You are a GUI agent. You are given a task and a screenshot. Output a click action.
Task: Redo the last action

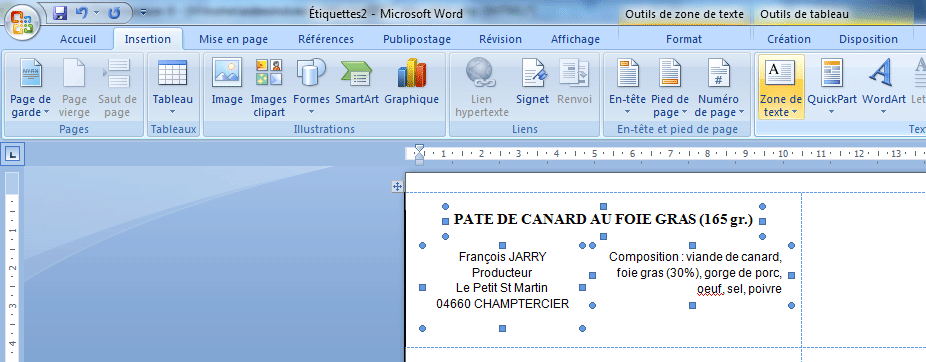click(x=114, y=12)
